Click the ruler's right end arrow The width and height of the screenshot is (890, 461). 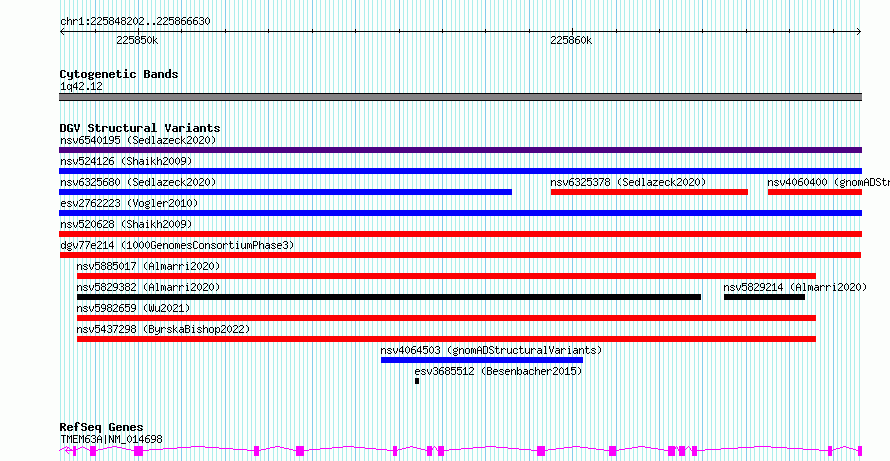(859, 32)
